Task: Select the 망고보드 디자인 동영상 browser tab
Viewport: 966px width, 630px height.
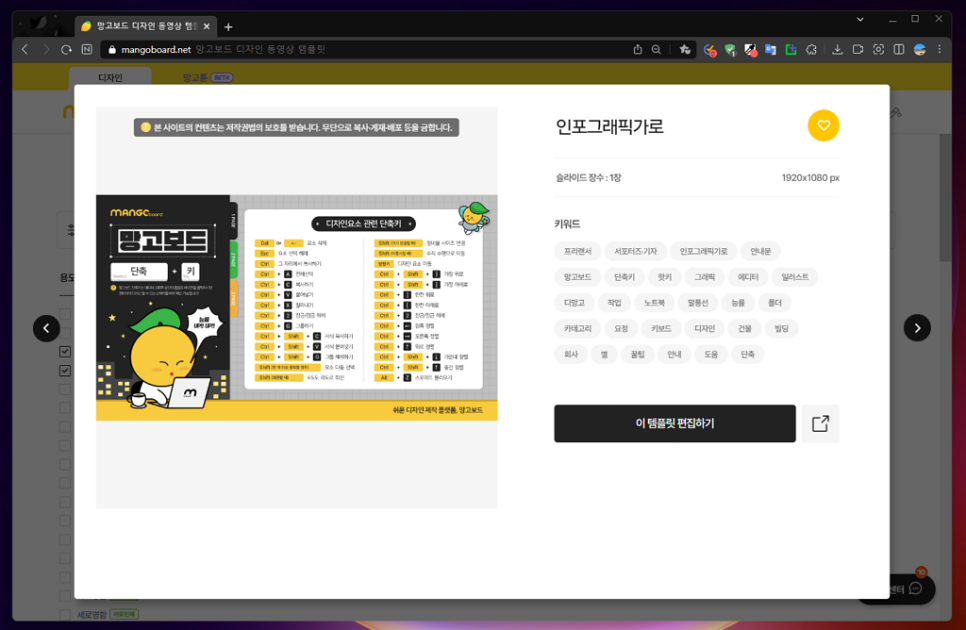Action: (x=146, y=26)
